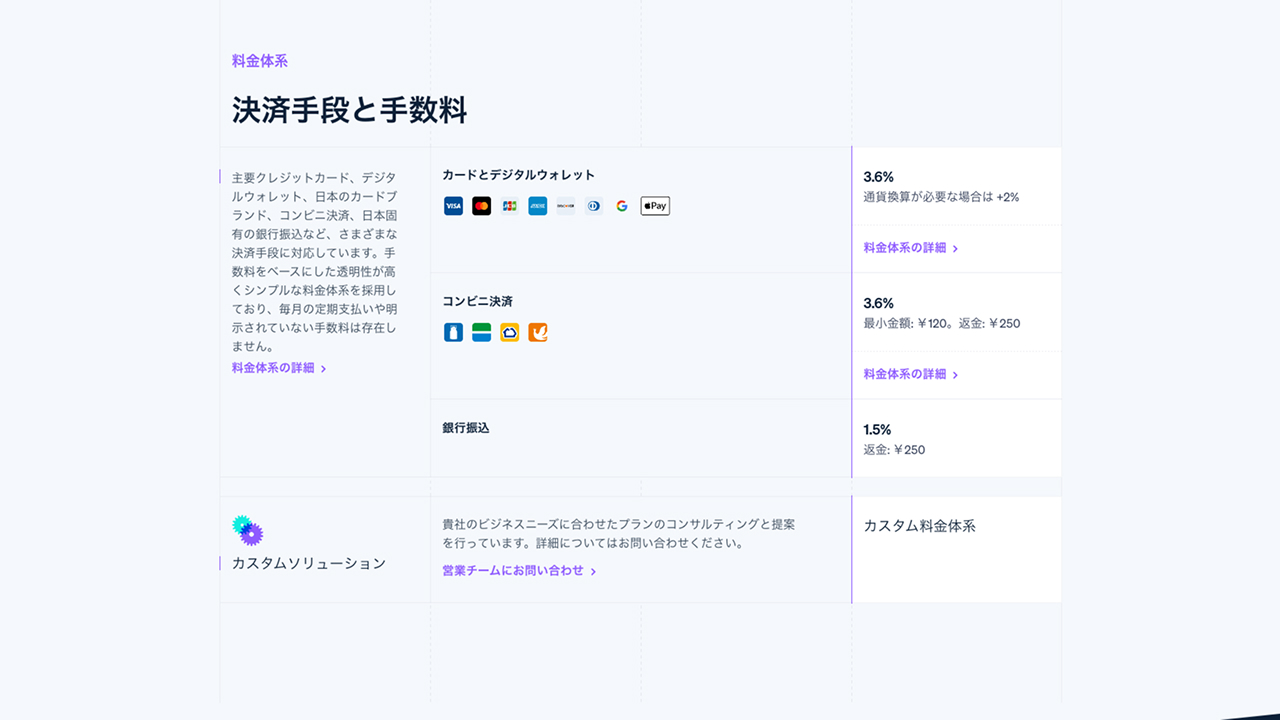Click the Diners Club icon
Viewport: 1280px width, 720px height.
click(593, 205)
